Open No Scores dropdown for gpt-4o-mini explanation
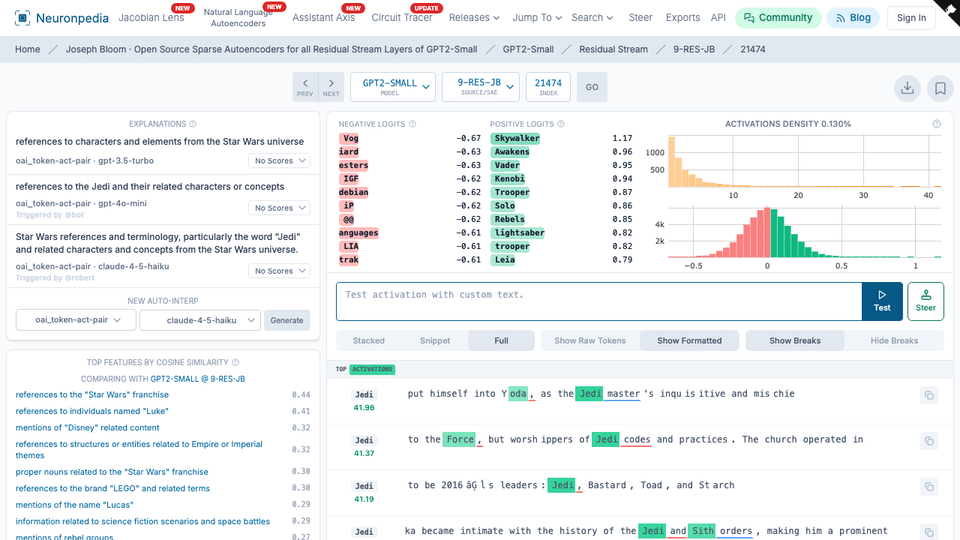 279,208
